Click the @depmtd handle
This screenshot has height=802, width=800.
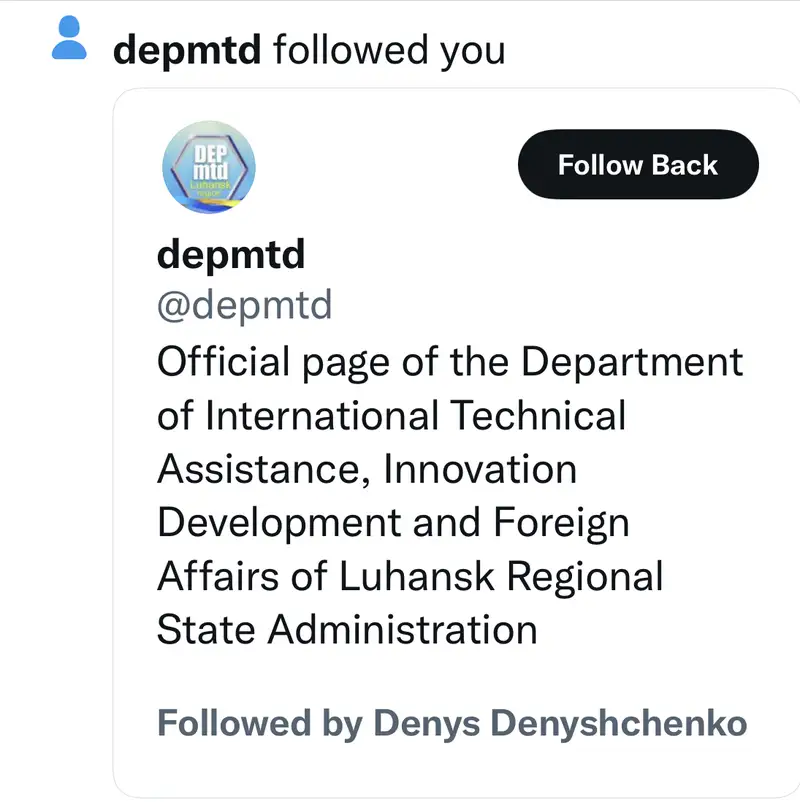pos(244,306)
